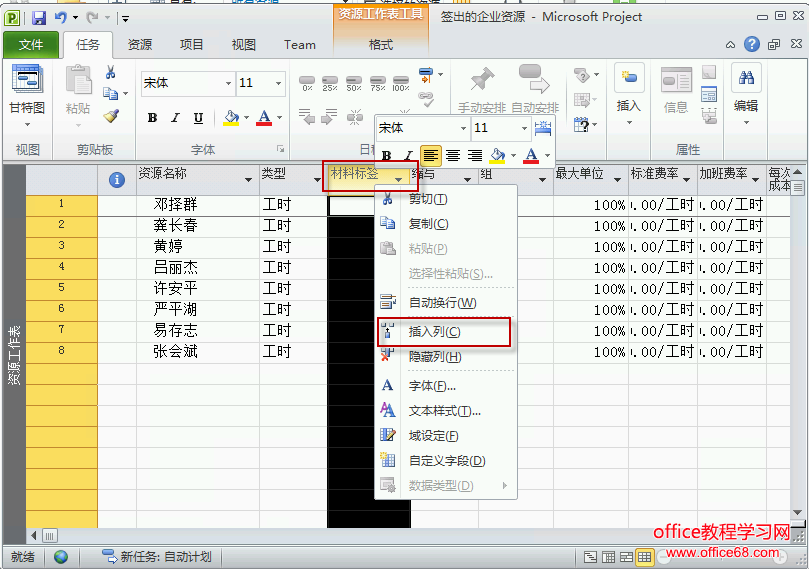
Task: Toggle Italic in ribbon font group
Action: coord(175,118)
